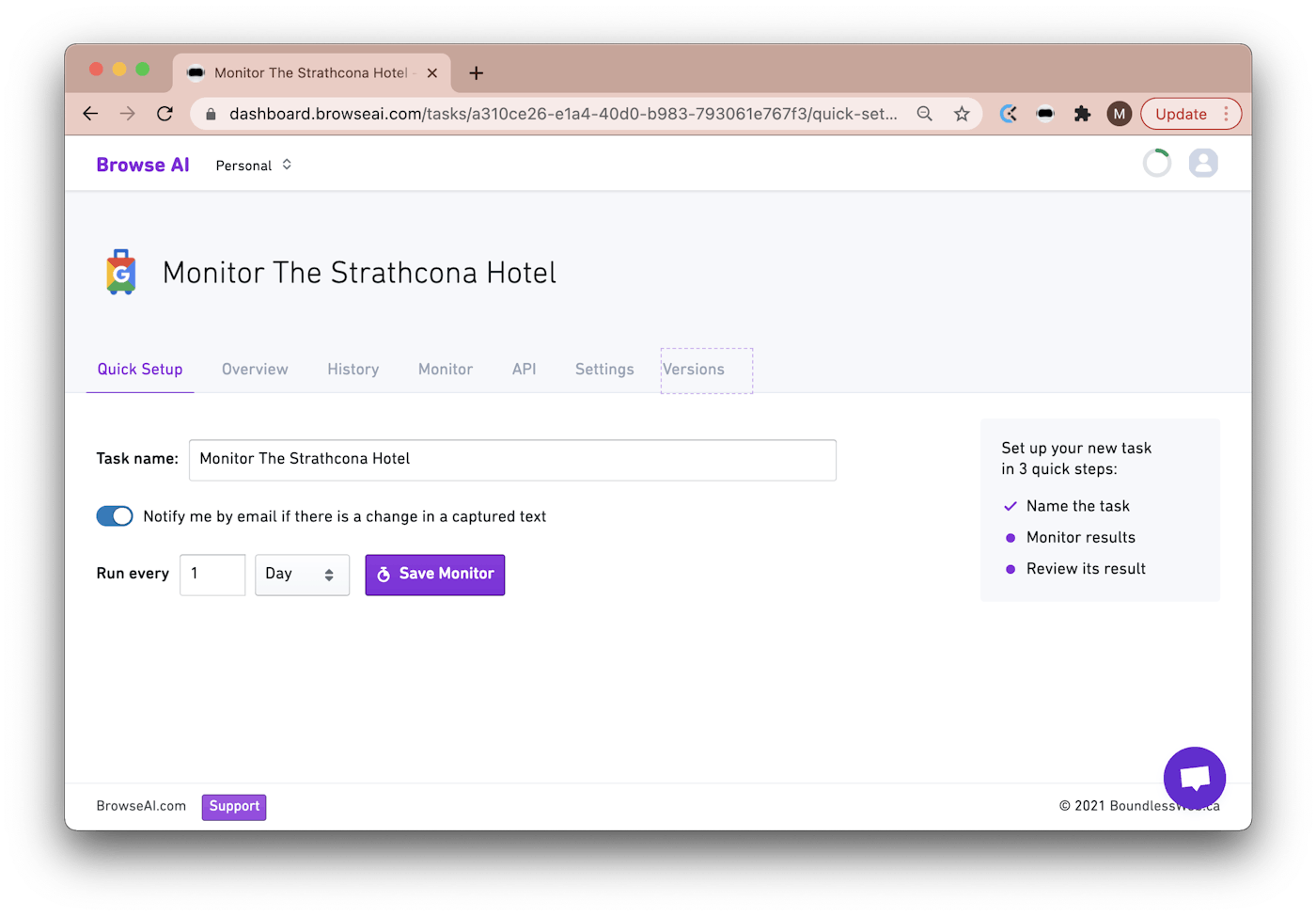This screenshot has width=1316, height=916.
Task: Open the Settings tab
Action: click(x=604, y=370)
